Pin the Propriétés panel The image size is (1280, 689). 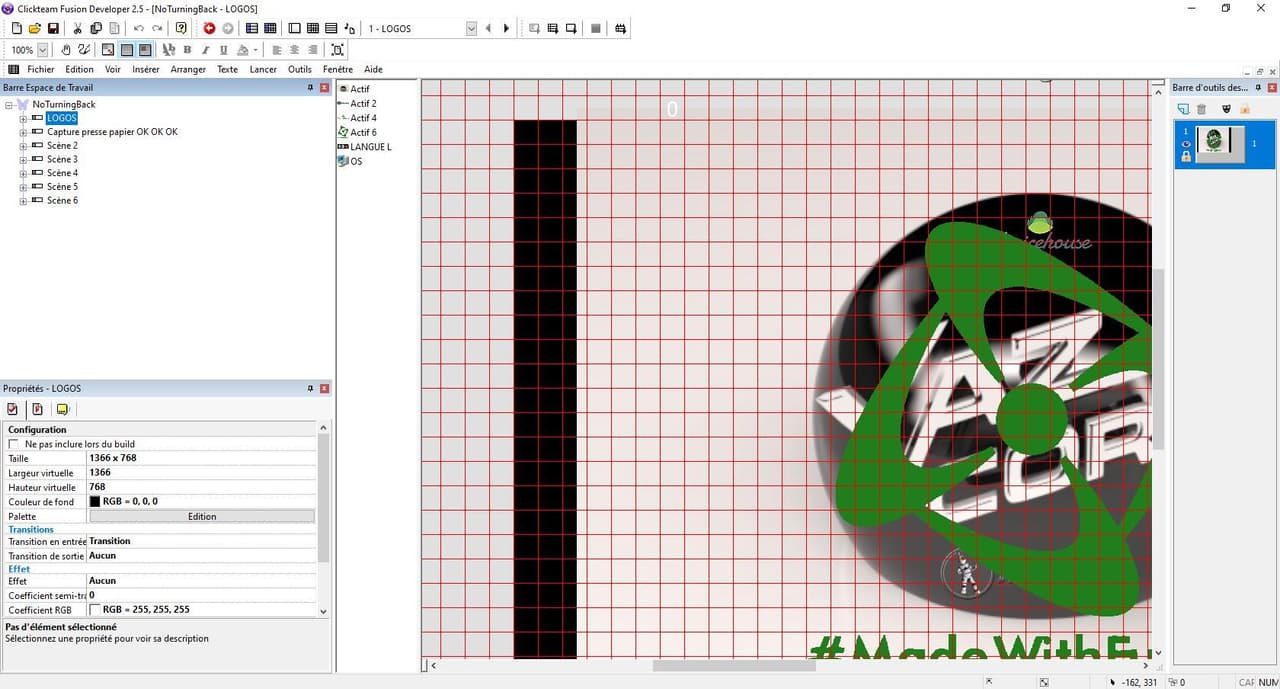(x=311, y=388)
